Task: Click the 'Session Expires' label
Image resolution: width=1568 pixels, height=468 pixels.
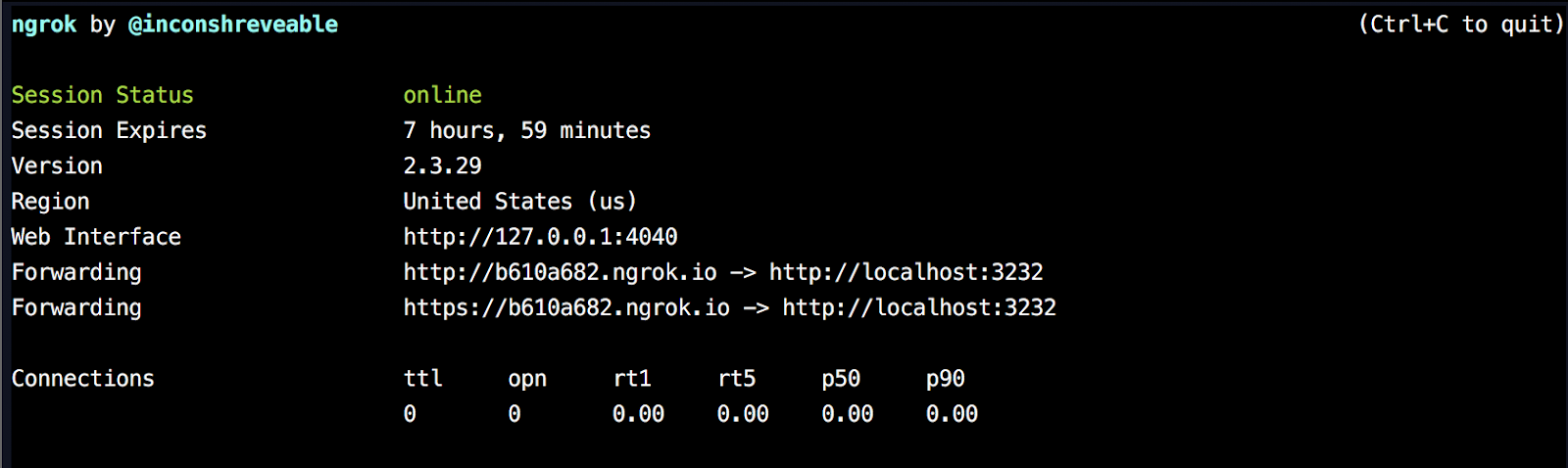Action: click(110, 131)
